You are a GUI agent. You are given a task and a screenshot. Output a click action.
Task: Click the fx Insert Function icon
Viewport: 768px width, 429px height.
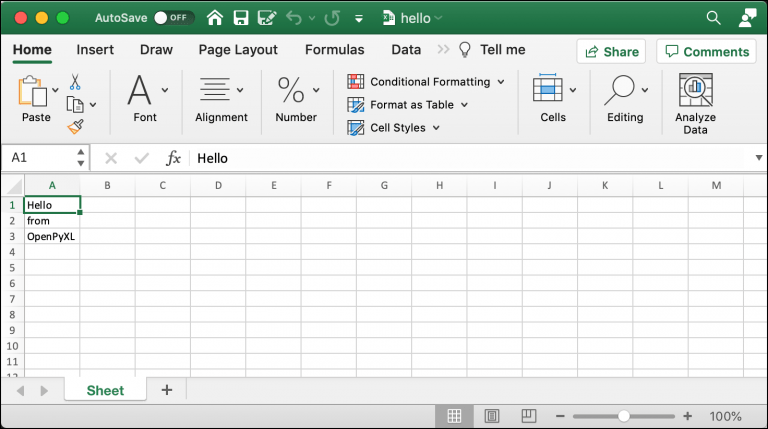click(173, 158)
